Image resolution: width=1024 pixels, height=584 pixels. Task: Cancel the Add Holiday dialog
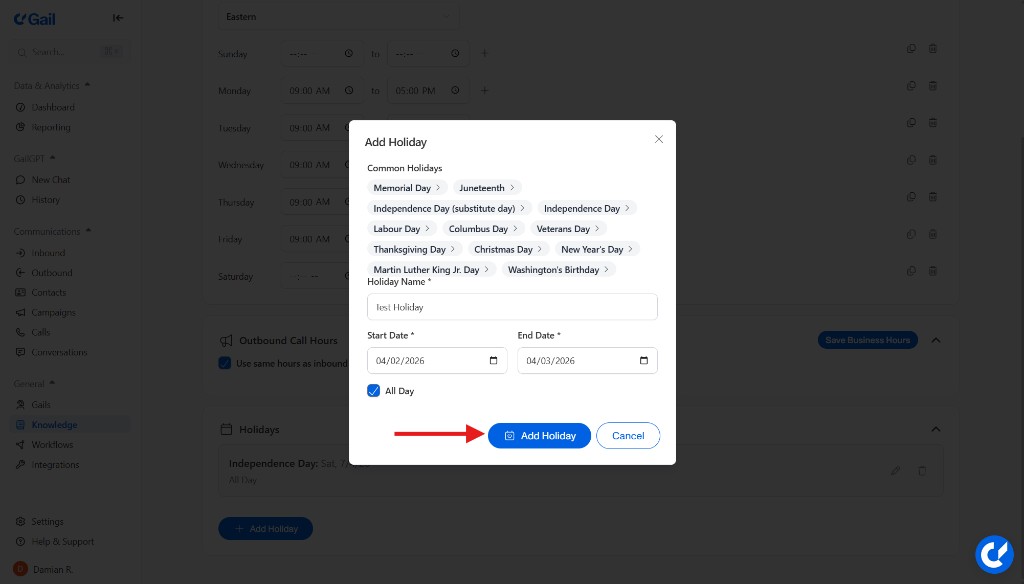628,435
